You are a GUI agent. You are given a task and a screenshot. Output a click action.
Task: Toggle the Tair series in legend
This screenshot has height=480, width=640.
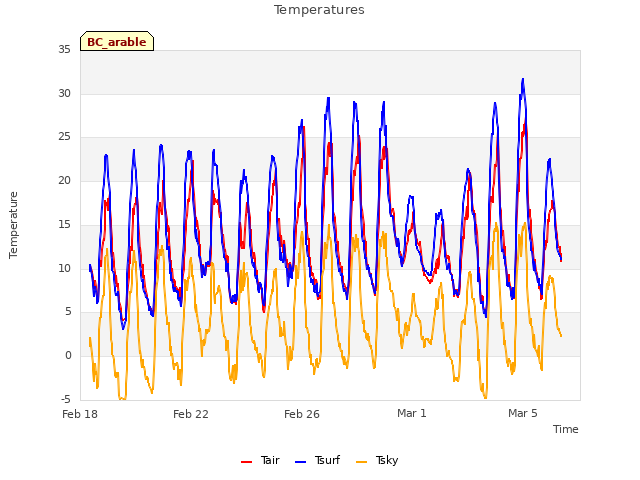point(260,460)
